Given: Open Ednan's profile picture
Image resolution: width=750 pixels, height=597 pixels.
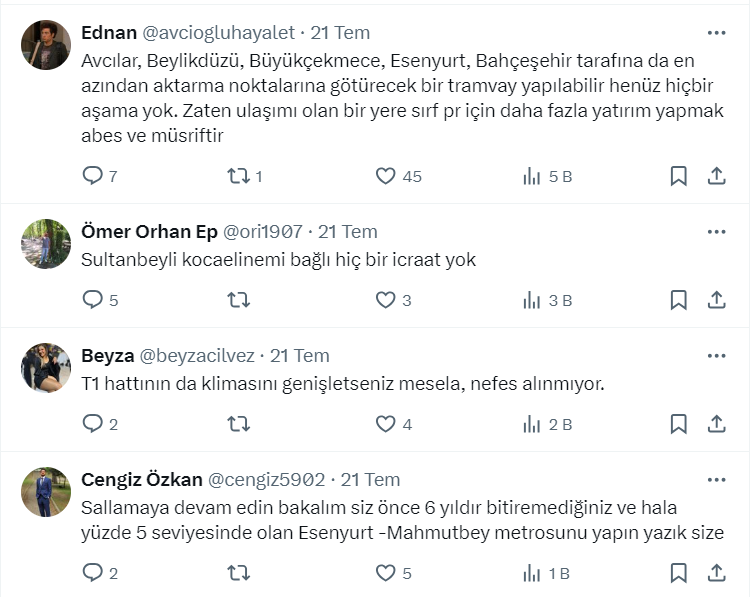Looking at the screenshot, I should [46, 45].
